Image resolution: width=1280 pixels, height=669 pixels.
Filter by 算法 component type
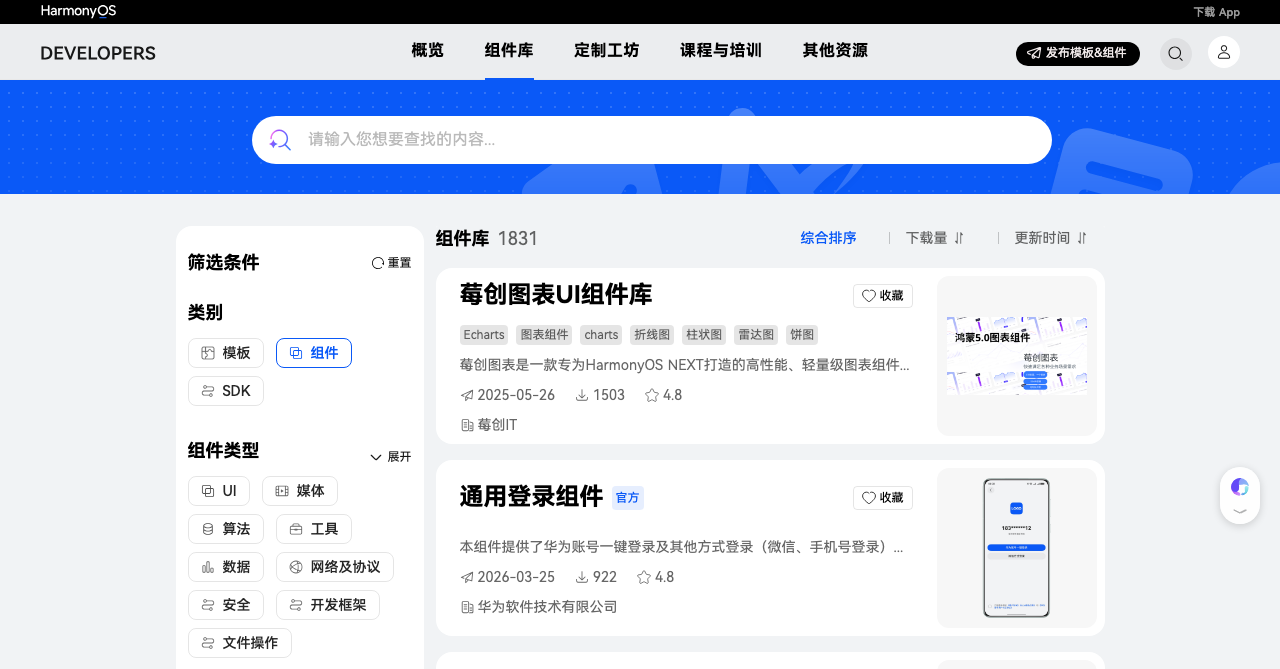coord(226,529)
